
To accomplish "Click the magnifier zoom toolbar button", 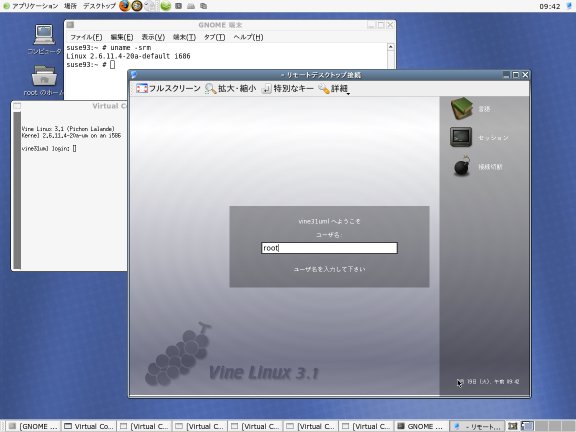I will [x=230, y=88].
